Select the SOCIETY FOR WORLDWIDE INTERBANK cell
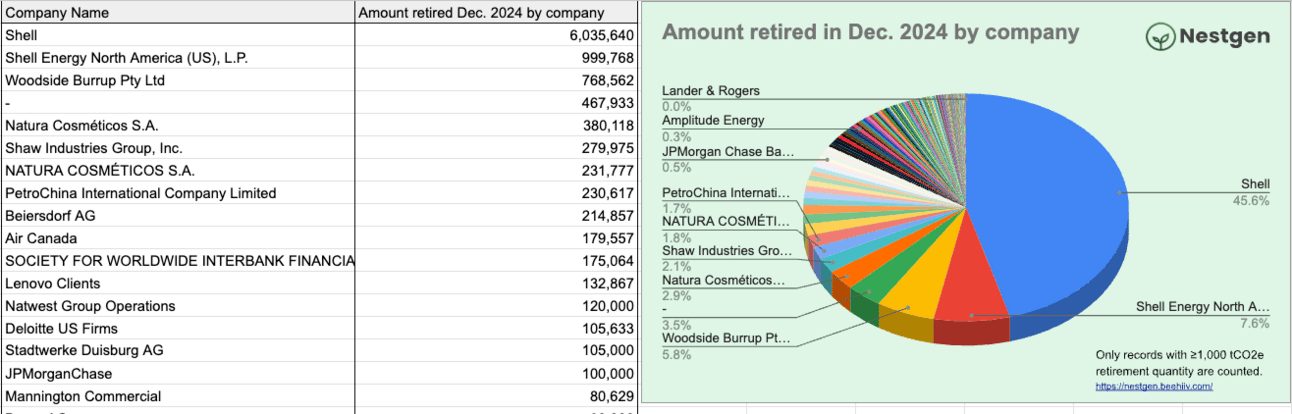The image size is (1292, 414). (x=178, y=261)
